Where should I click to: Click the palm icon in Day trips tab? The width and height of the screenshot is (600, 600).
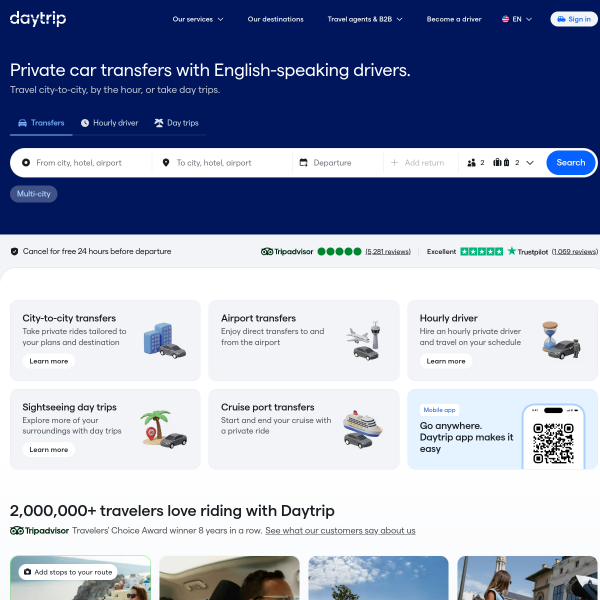[159, 123]
